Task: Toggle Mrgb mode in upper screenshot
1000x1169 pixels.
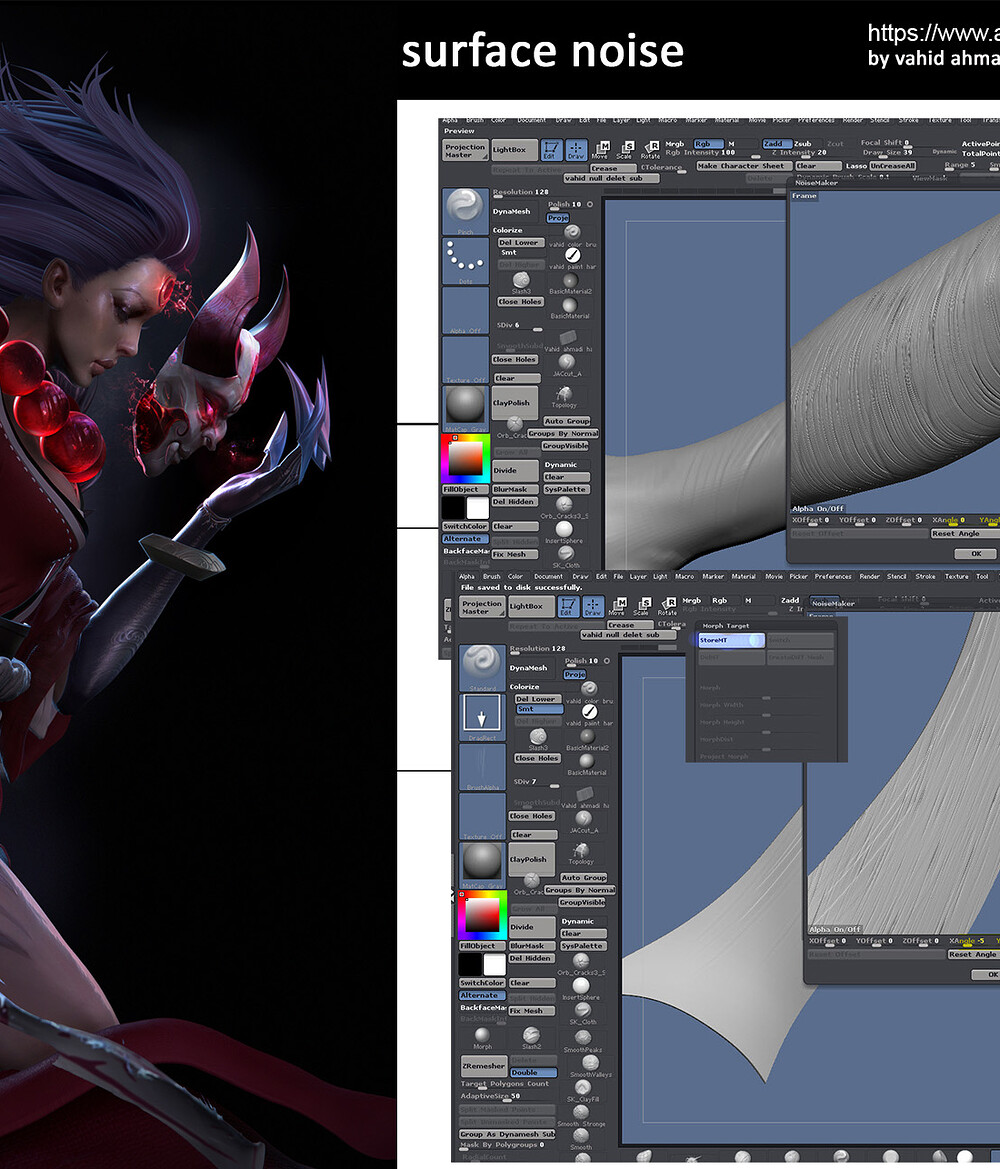Action: coord(675,143)
